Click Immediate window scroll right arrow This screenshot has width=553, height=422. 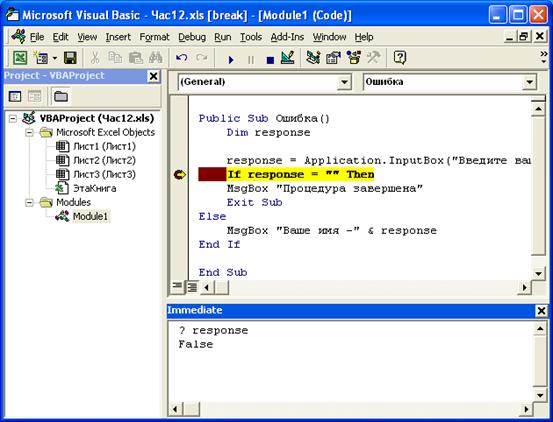point(526,409)
